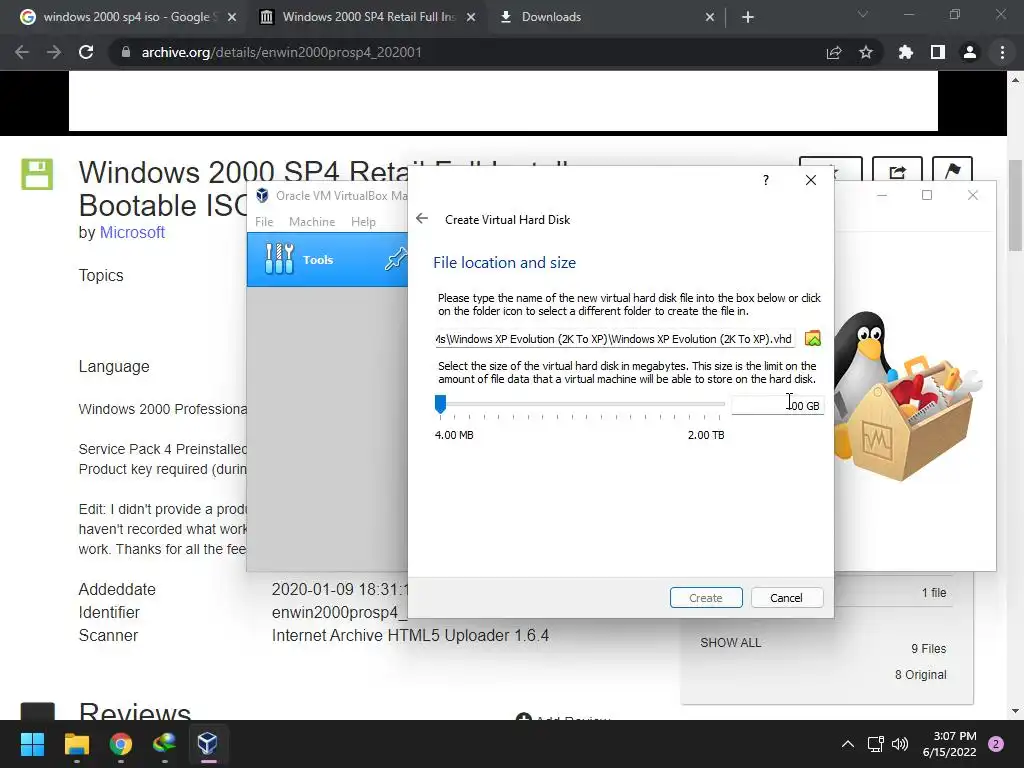1024x768 pixels.
Task: Open the network tray icon
Action: [875, 744]
